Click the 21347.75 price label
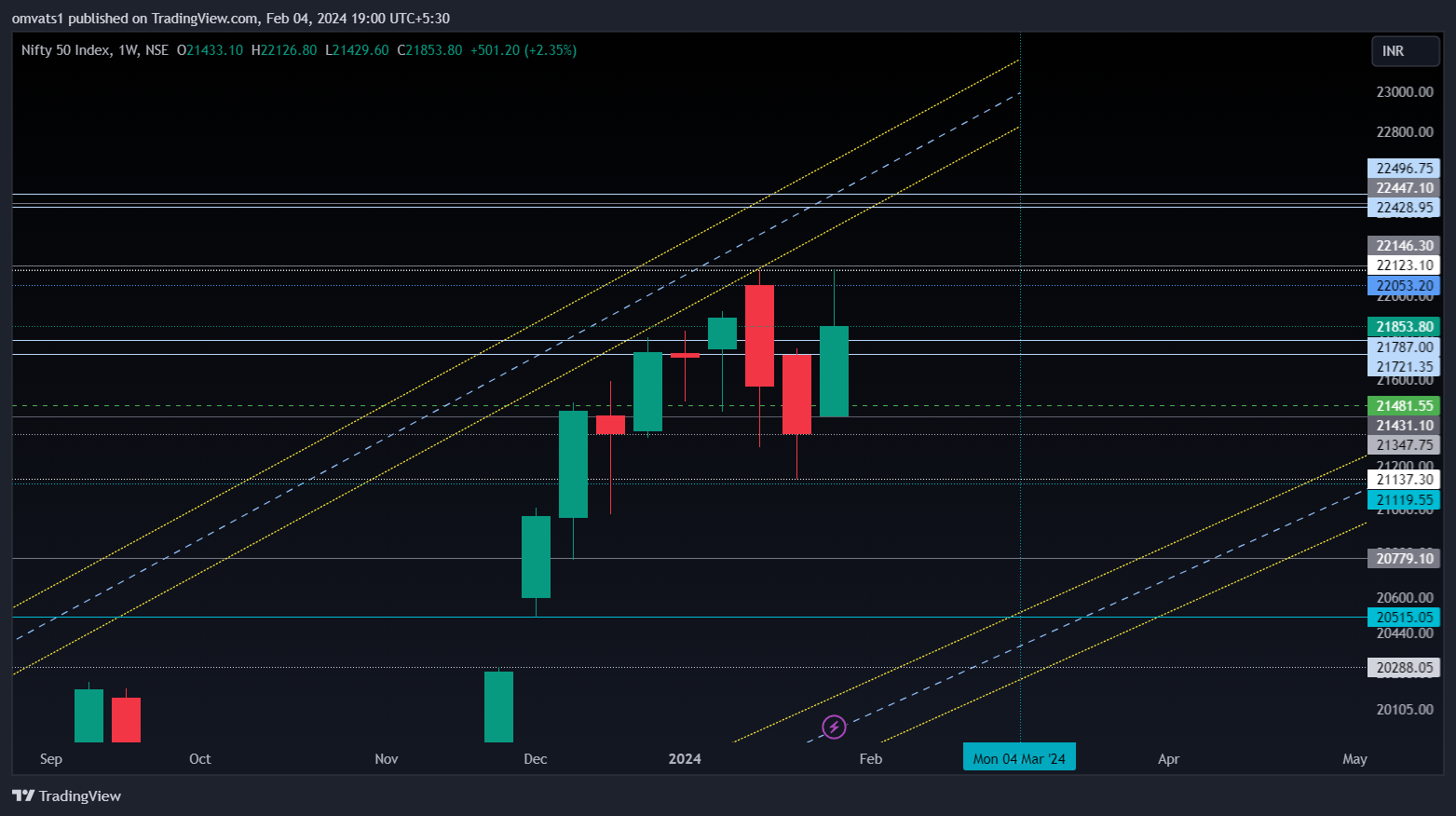Image resolution: width=1456 pixels, height=816 pixels. pos(1404,445)
